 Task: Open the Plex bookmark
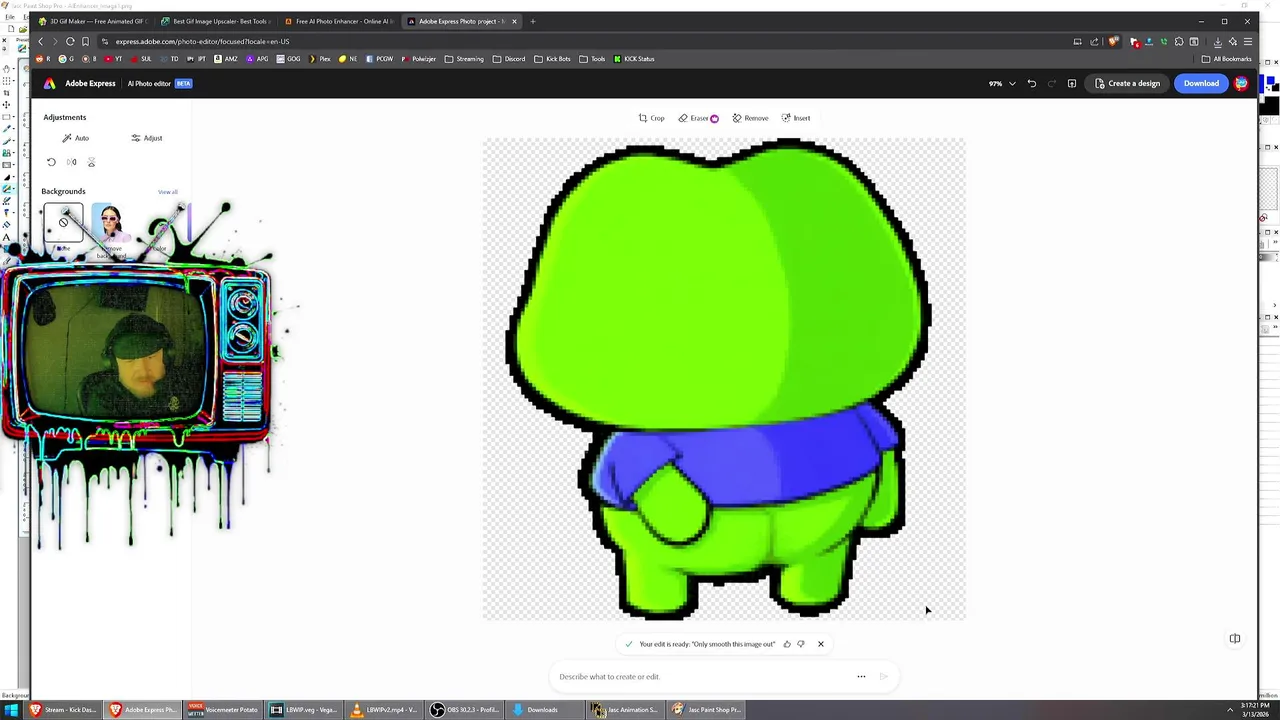(320, 59)
